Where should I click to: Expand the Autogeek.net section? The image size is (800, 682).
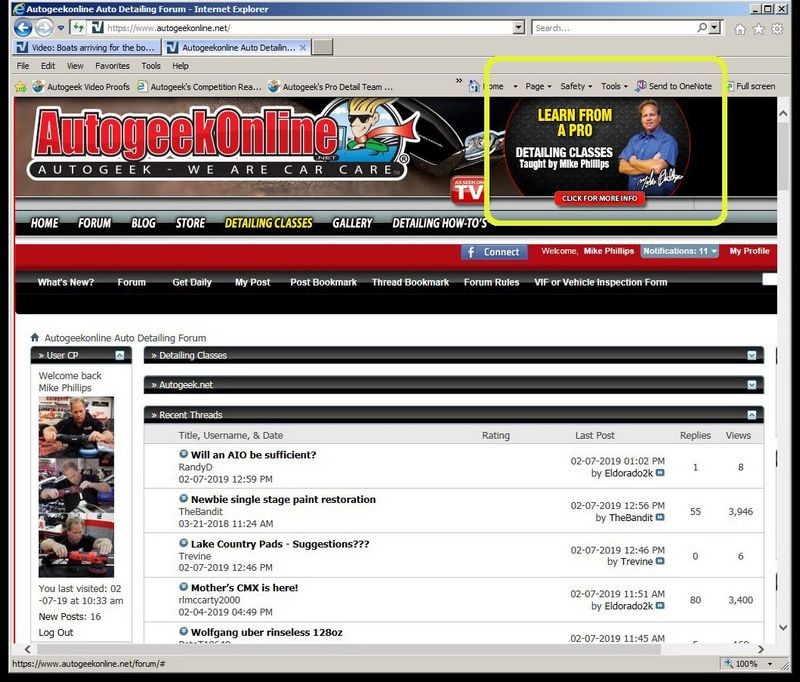point(752,385)
